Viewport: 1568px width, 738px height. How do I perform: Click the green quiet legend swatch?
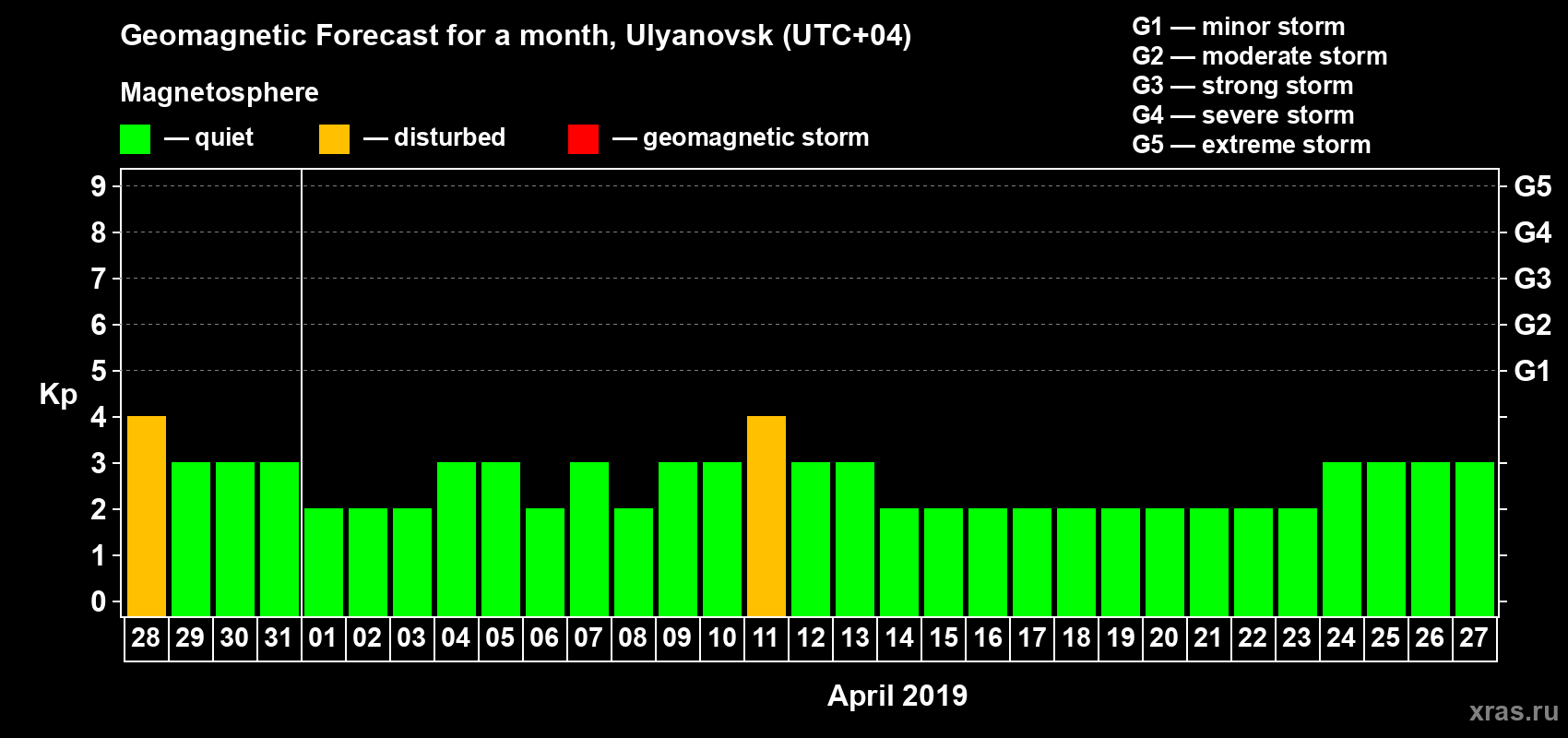click(135, 139)
